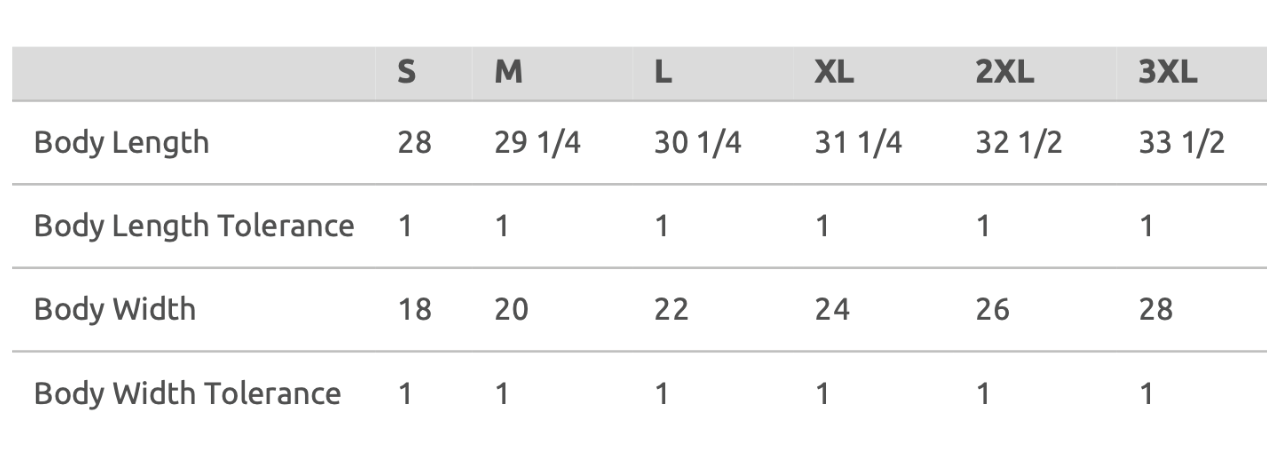The image size is (1280, 460).
Task: Select Body Length value 31 1/4
Action: 858,143
